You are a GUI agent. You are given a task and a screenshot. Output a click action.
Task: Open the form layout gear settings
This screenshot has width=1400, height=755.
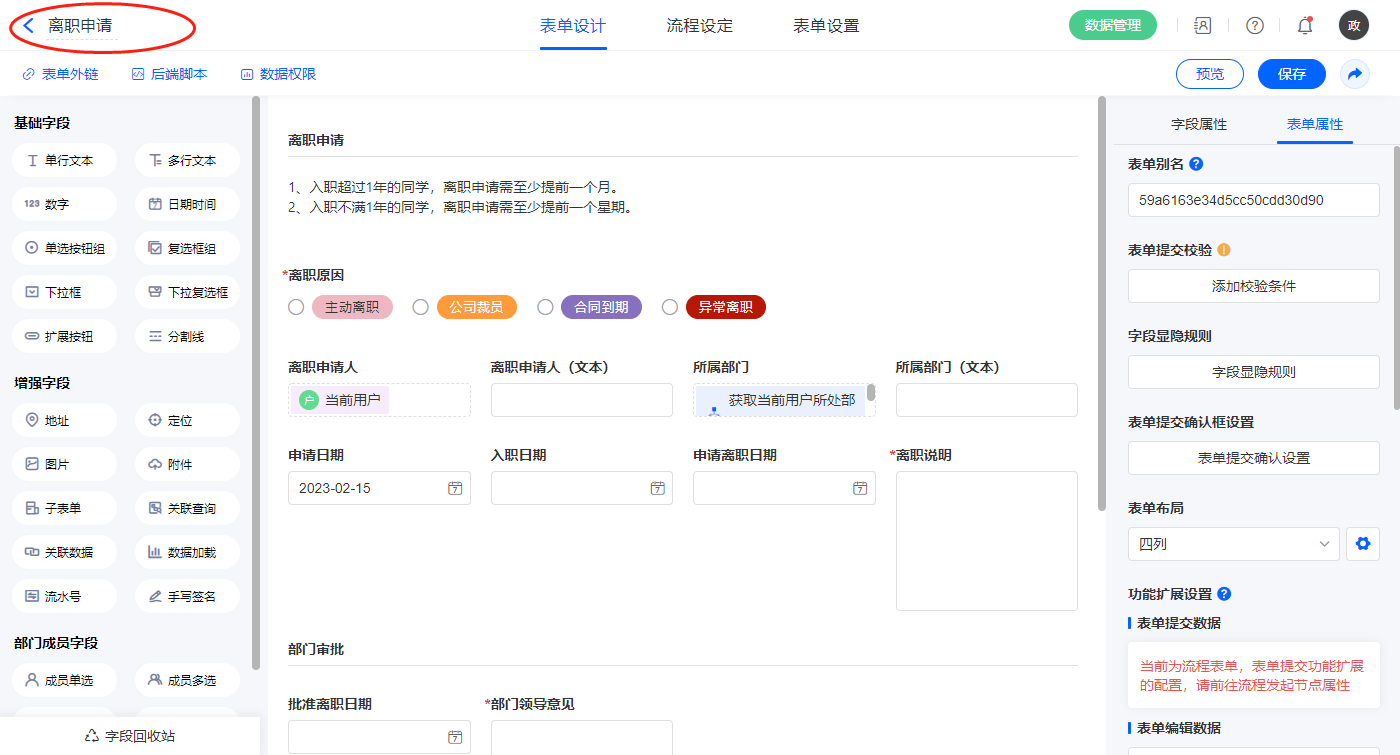(1362, 544)
